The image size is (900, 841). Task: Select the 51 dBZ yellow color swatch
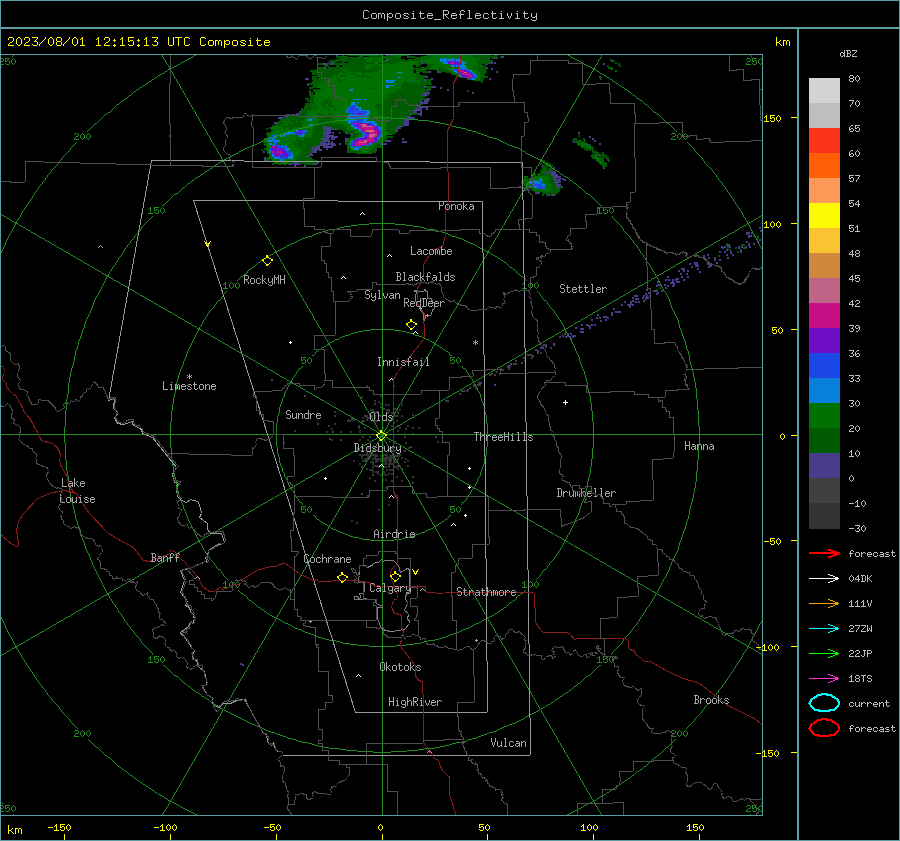pyautogui.click(x=824, y=215)
